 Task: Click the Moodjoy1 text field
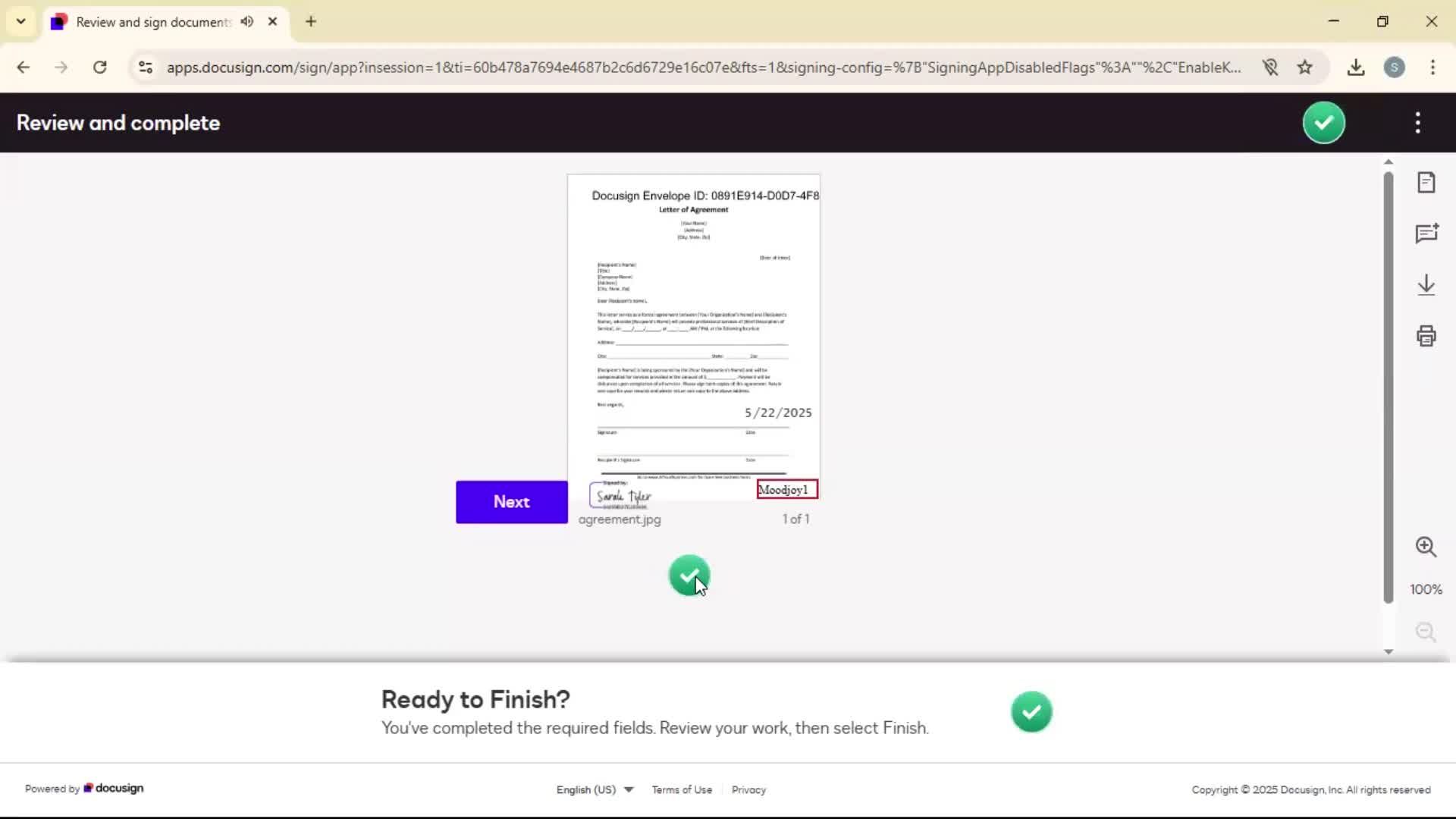click(787, 490)
